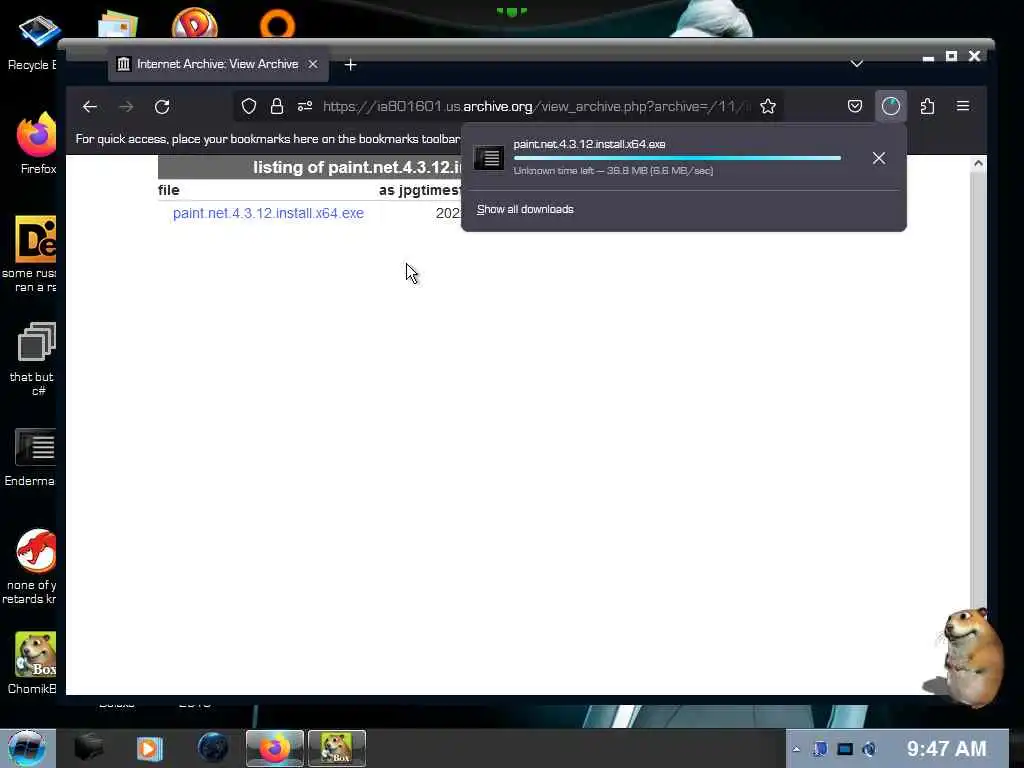Screen dimensions: 1024x768
Task: Open the tracking protection shield icon
Action: click(249, 106)
